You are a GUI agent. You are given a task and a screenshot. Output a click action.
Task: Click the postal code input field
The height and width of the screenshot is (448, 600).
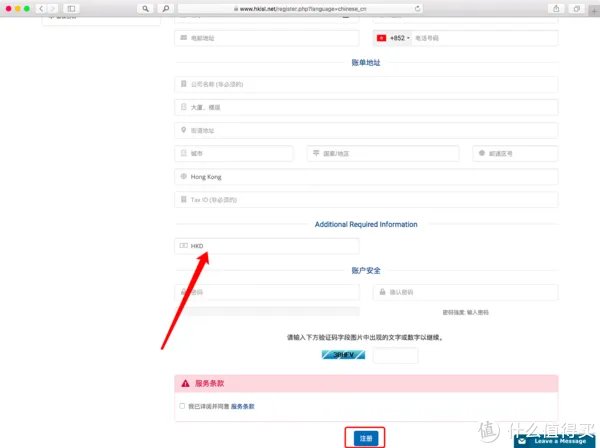515,153
